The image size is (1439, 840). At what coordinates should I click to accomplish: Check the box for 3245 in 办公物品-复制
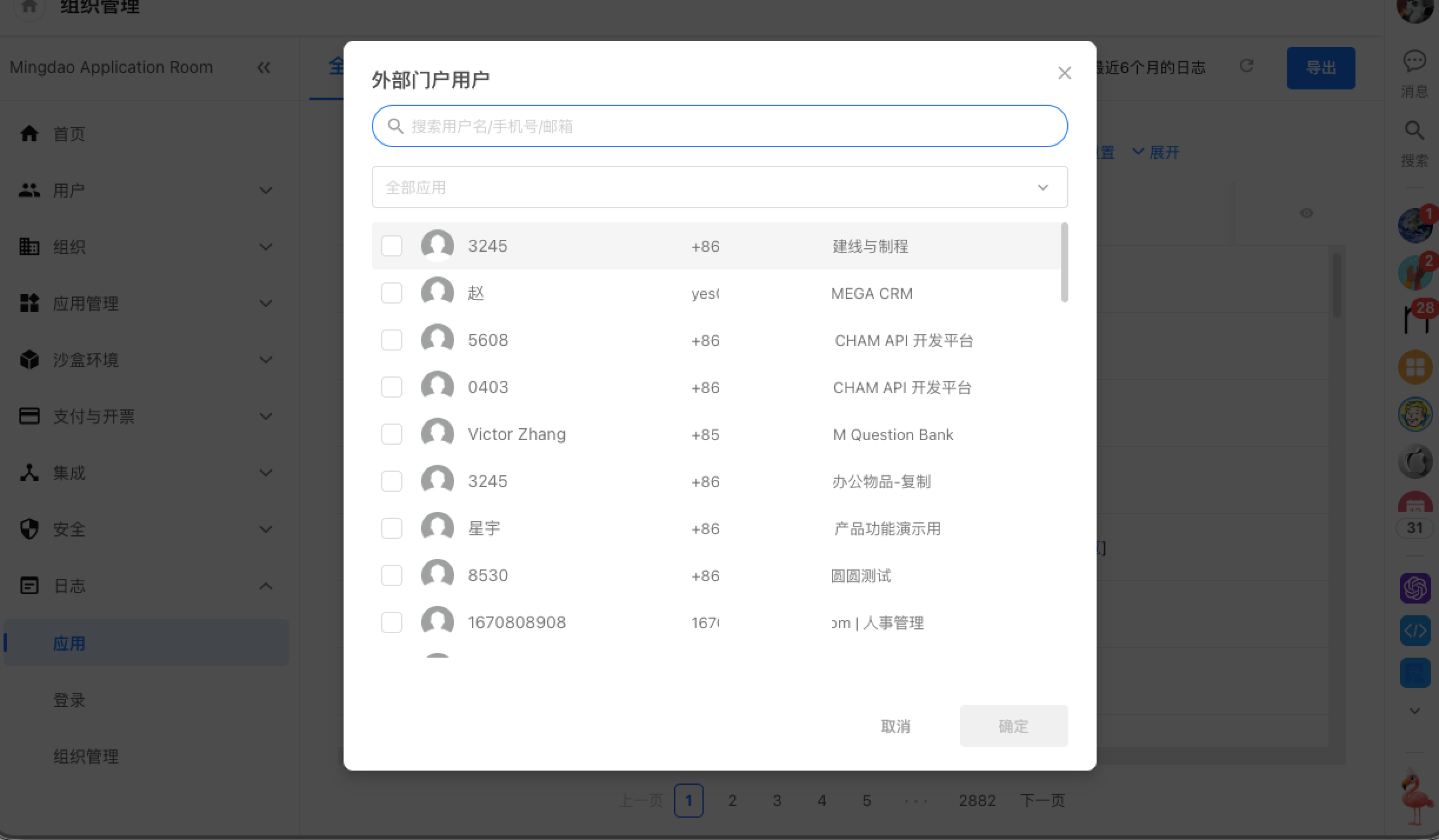coord(392,481)
